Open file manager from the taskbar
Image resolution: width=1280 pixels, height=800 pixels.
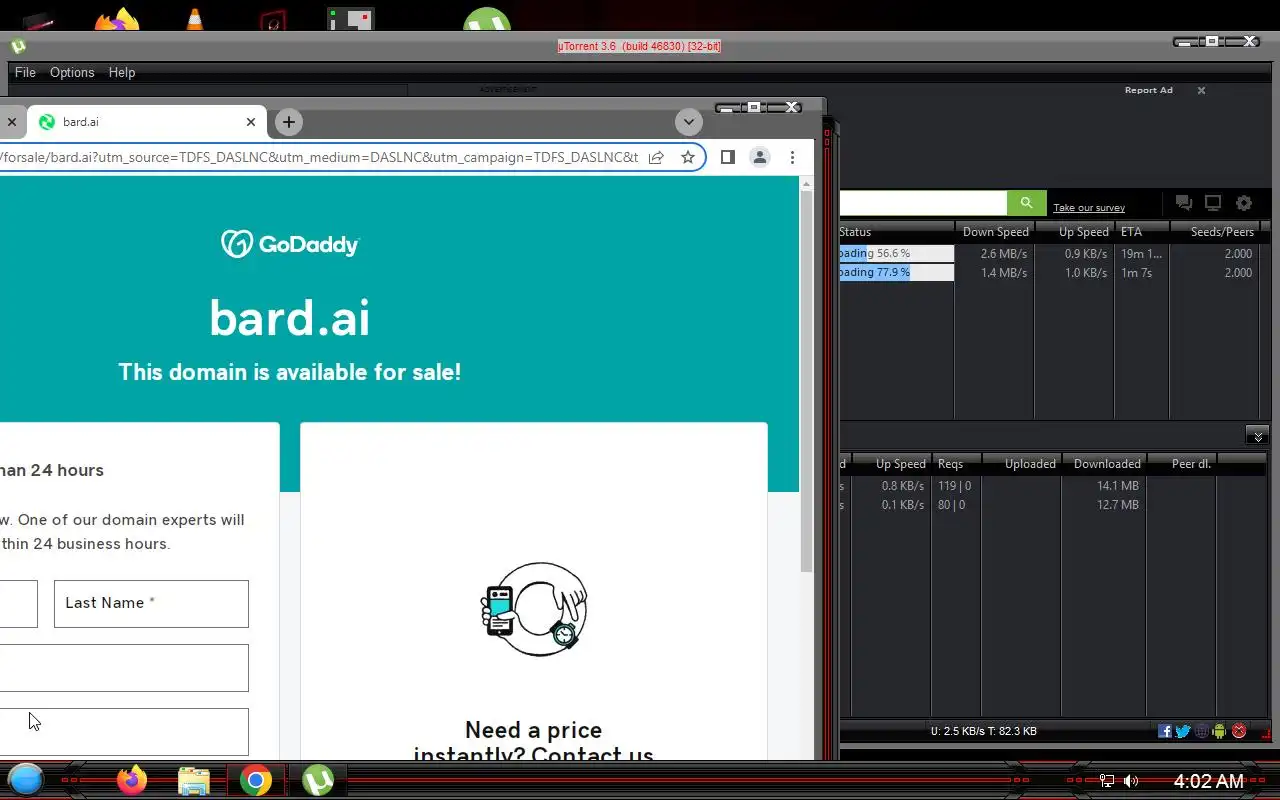click(194, 780)
